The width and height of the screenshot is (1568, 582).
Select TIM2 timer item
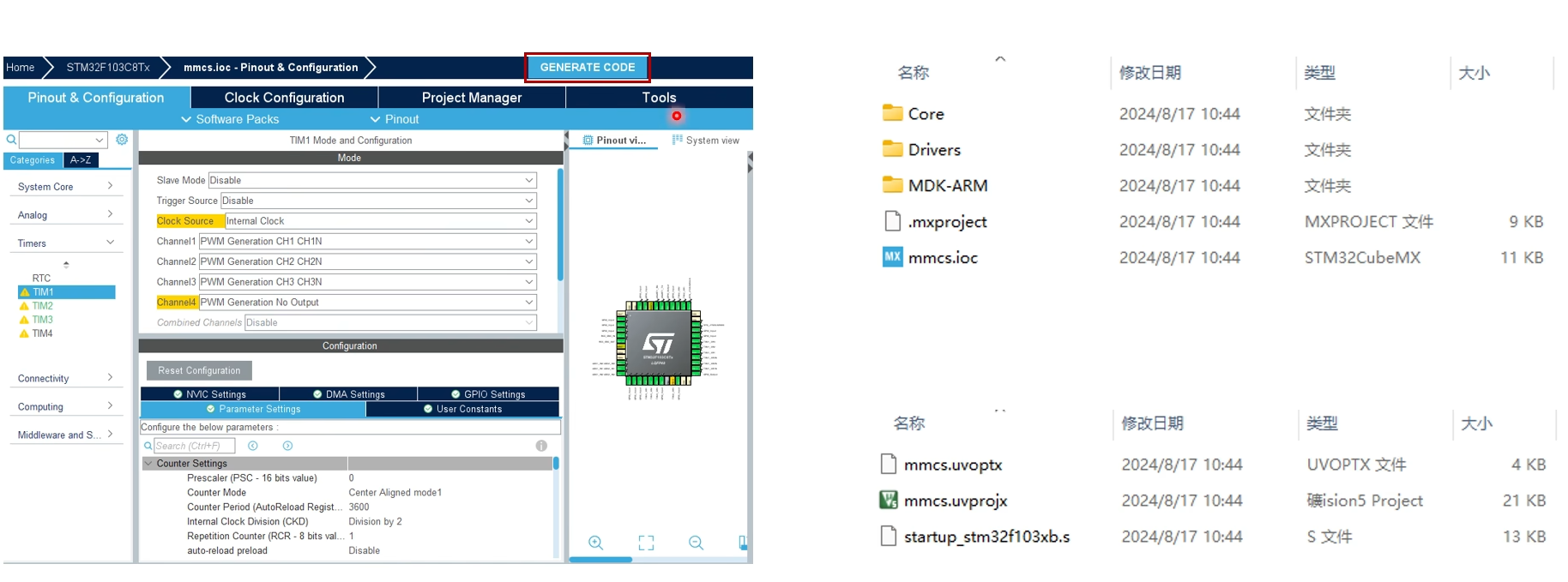point(42,306)
